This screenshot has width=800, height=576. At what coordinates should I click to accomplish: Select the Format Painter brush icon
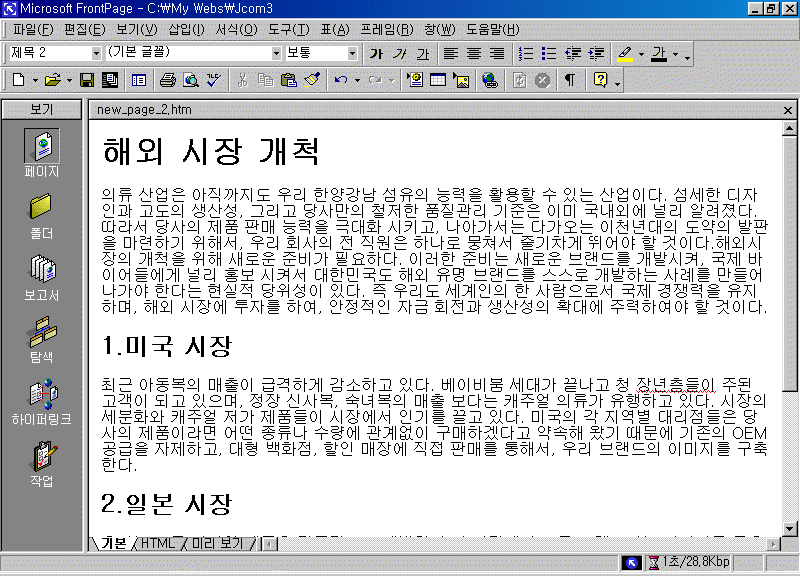312,80
